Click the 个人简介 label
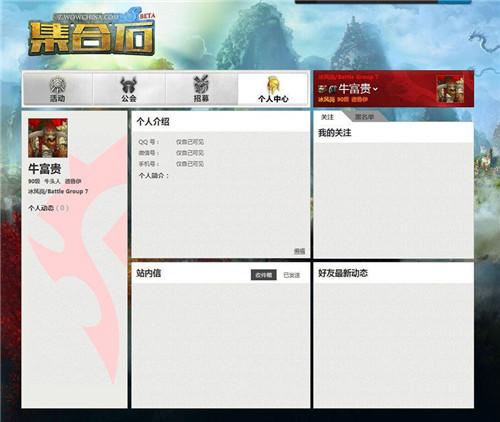The image size is (500, 422). tap(154, 176)
